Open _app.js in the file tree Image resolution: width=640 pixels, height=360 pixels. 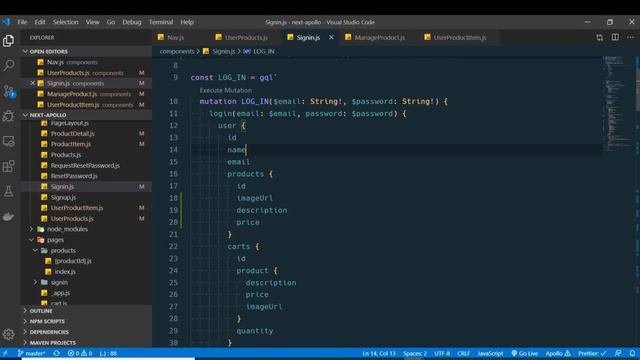coord(60,293)
